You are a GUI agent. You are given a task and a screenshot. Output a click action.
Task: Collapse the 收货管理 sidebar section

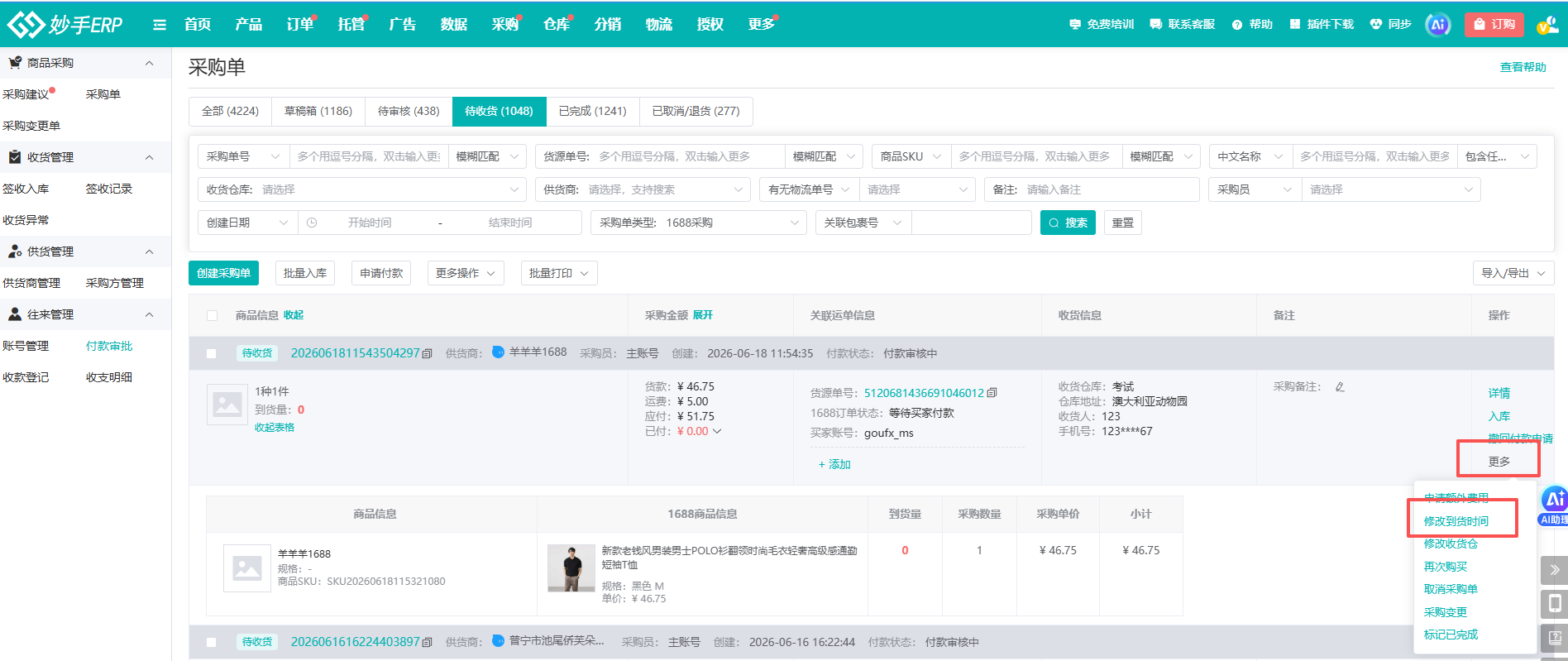[149, 157]
